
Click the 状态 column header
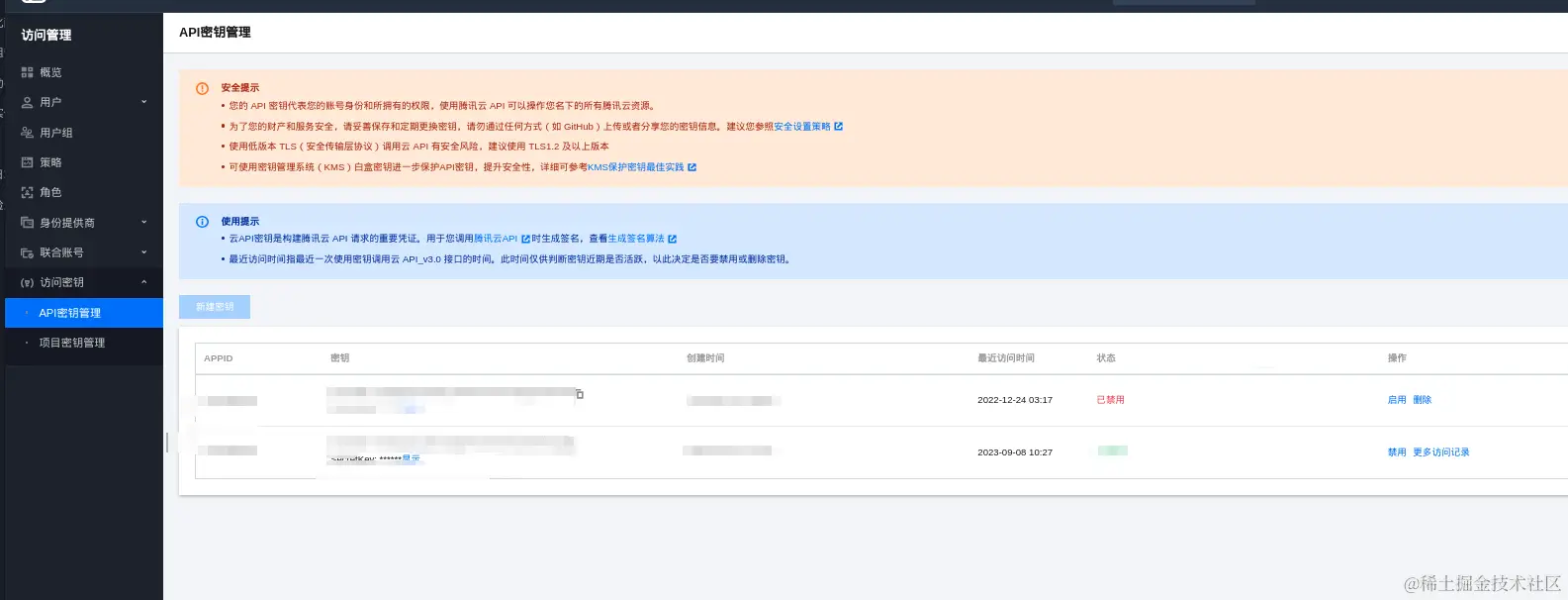(x=1106, y=358)
